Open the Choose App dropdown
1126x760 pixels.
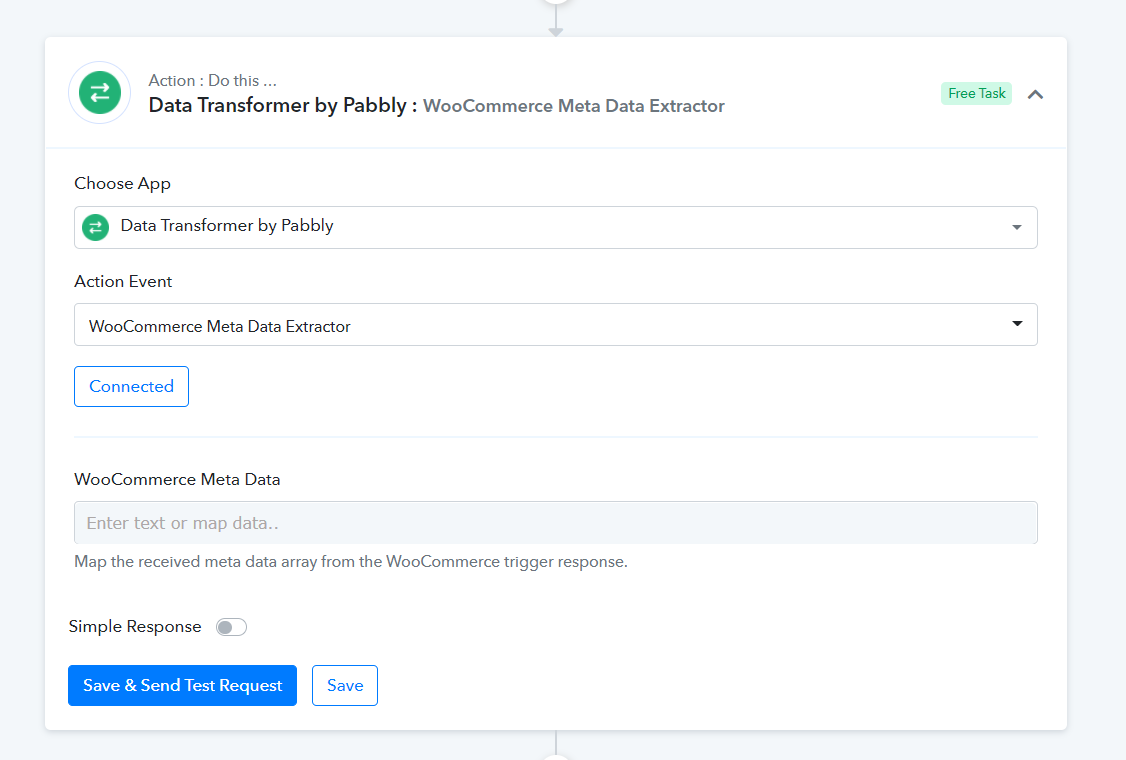(x=555, y=227)
